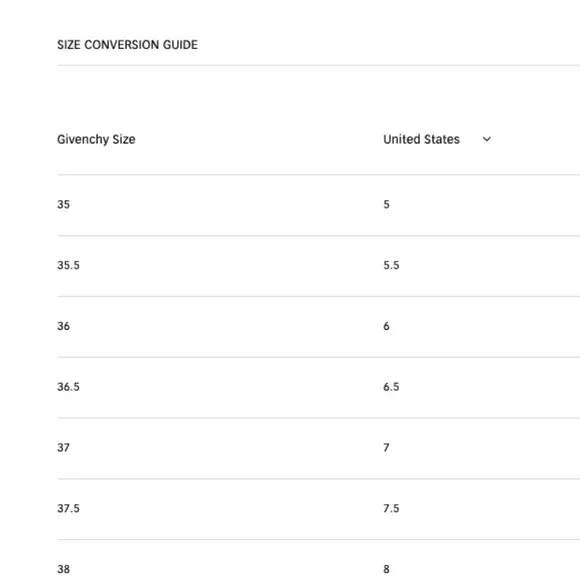Select Givenchy size 36.5 row

(318, 387)
